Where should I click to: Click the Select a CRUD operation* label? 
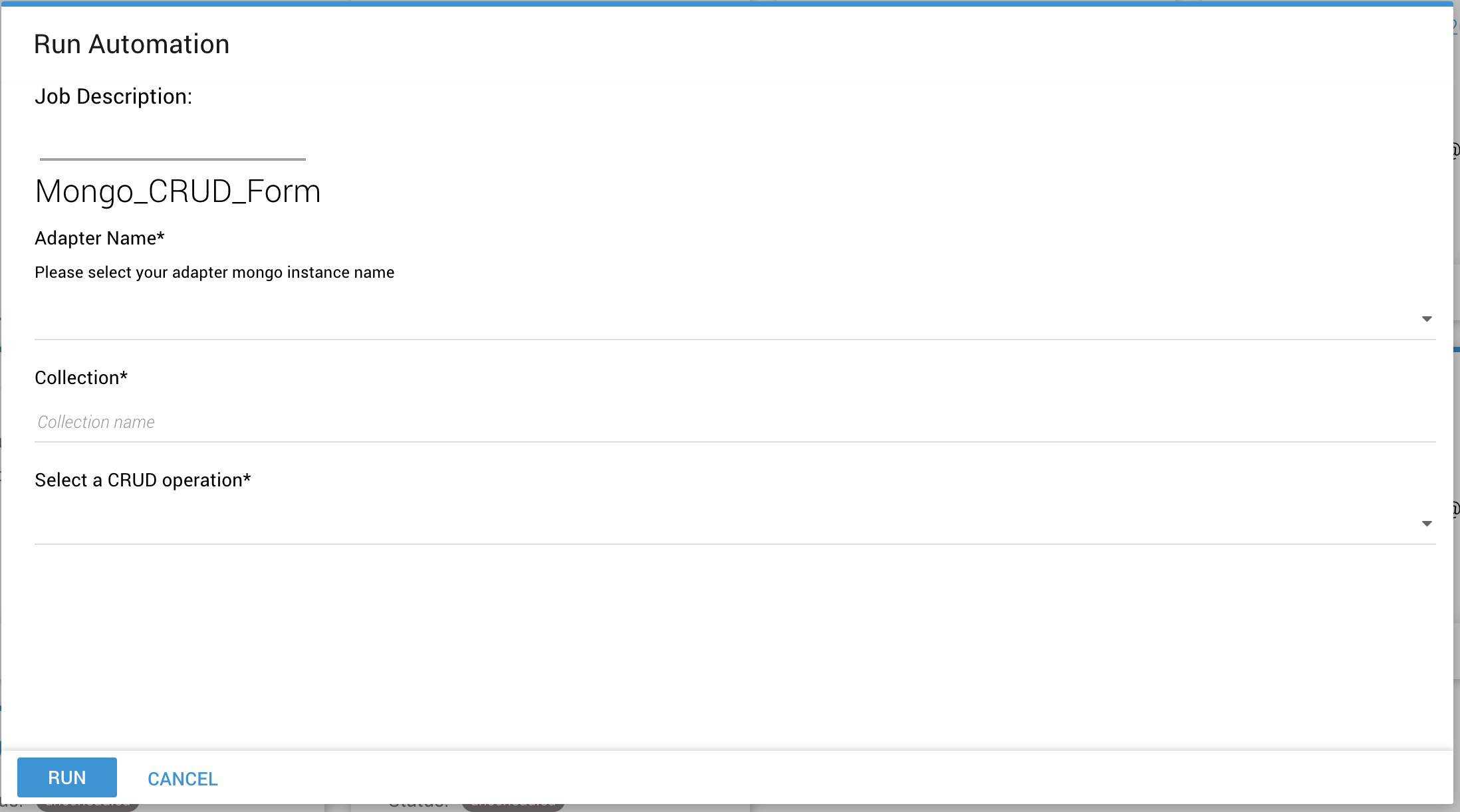click(142, 480)
